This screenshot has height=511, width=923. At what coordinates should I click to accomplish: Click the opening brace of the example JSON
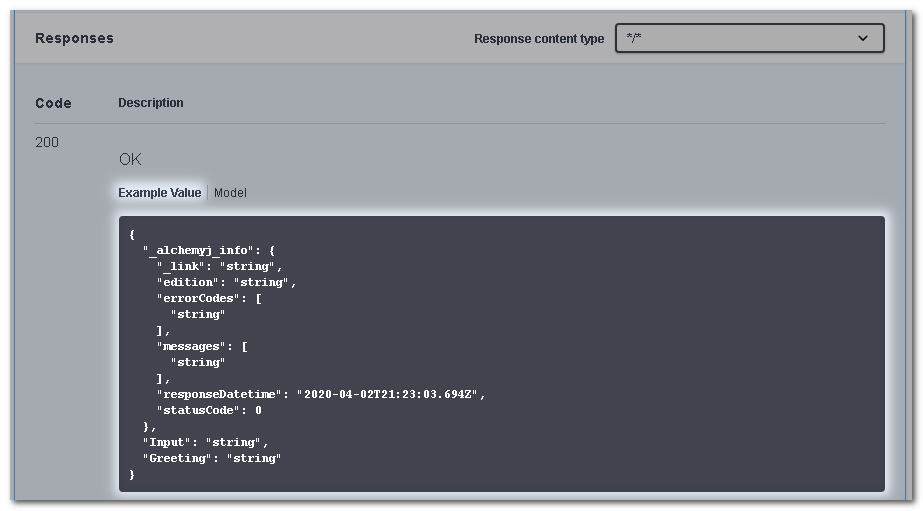point(132,235)
